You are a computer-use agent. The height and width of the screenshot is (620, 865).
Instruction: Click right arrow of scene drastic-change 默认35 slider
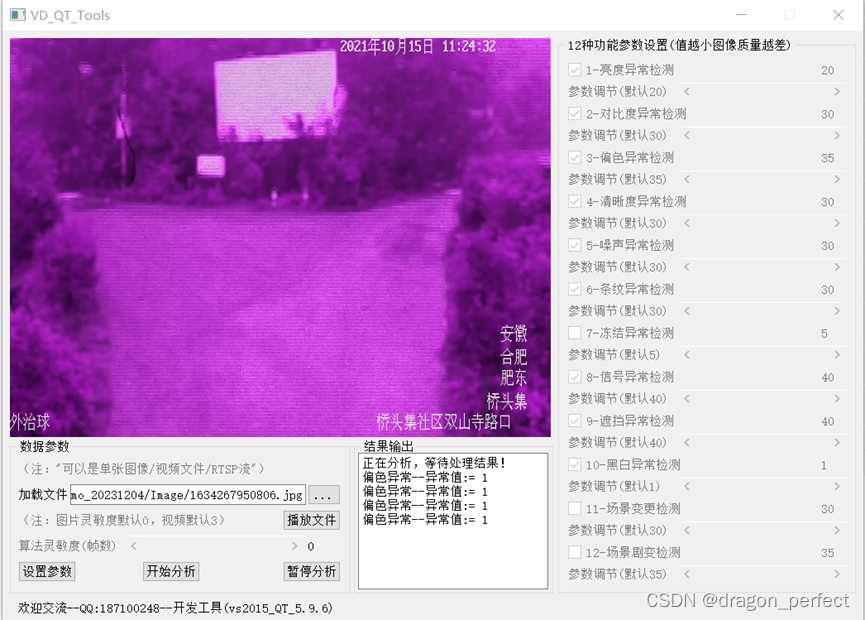pos(837,574)
